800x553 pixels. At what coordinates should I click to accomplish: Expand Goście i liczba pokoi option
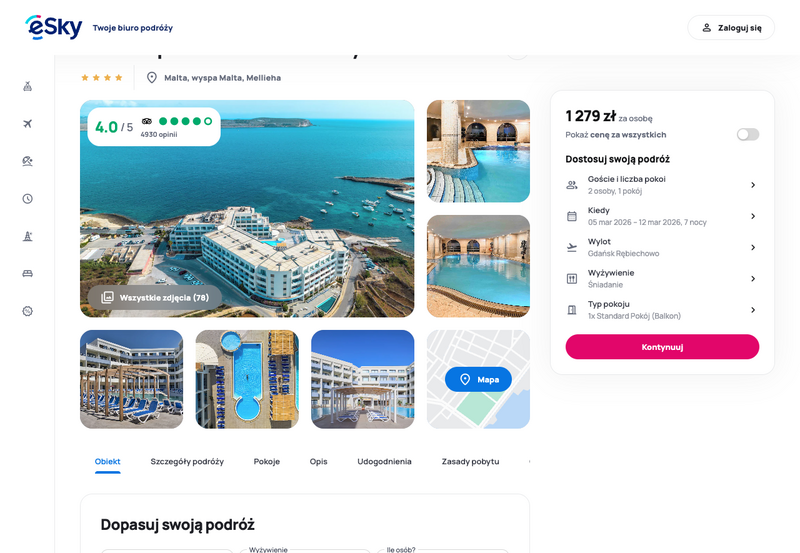[x=662, y=185]
